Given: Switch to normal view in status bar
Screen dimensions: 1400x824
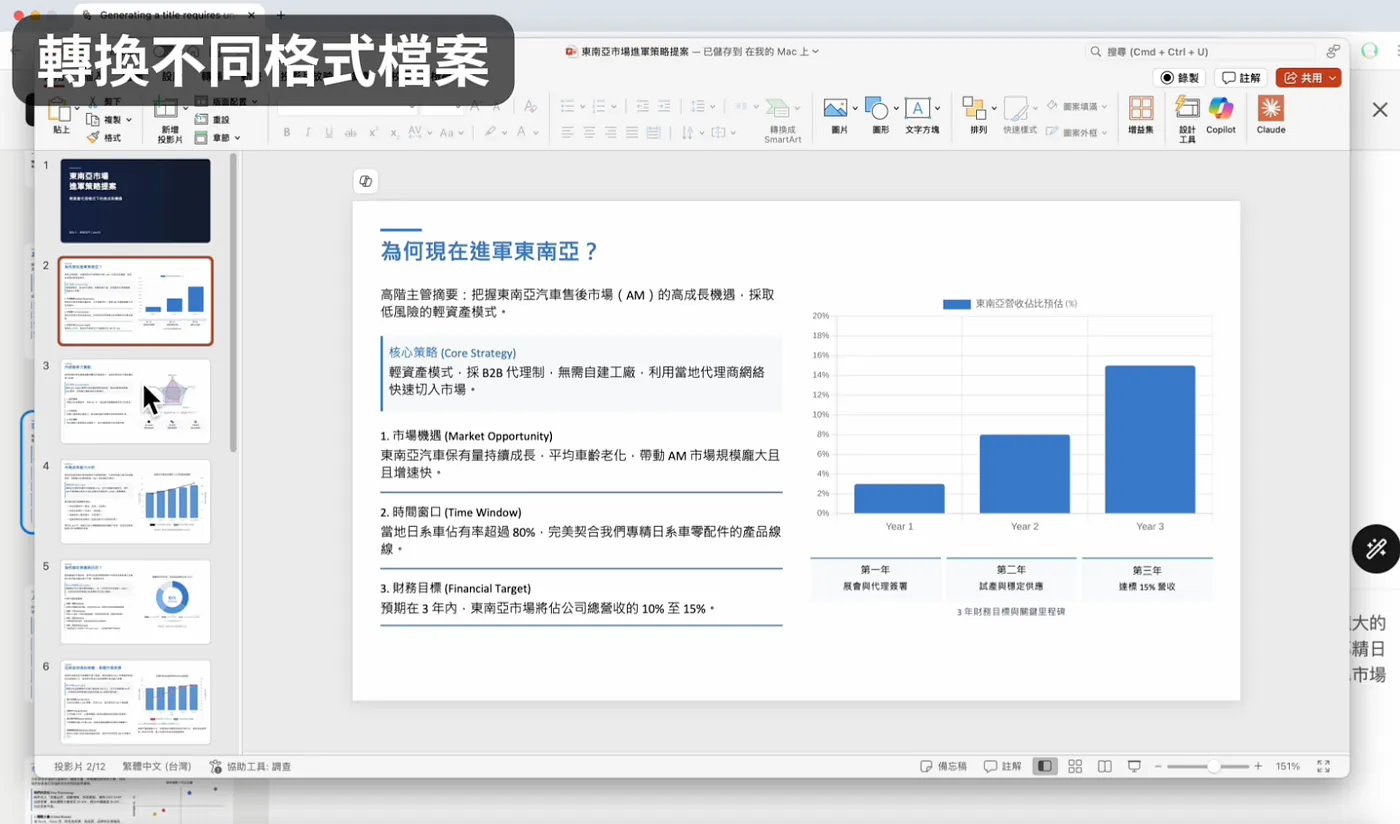Looking at the screenshot, I should 1044,766.
